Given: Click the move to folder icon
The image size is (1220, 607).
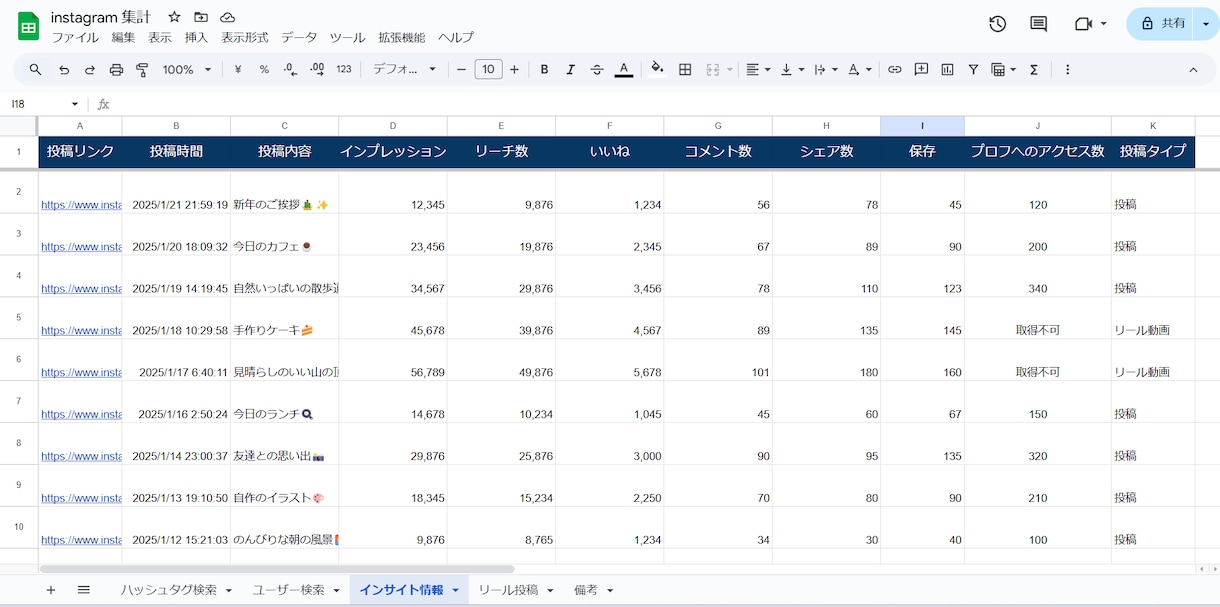Looking at the screenshot, I should [201, 17].
